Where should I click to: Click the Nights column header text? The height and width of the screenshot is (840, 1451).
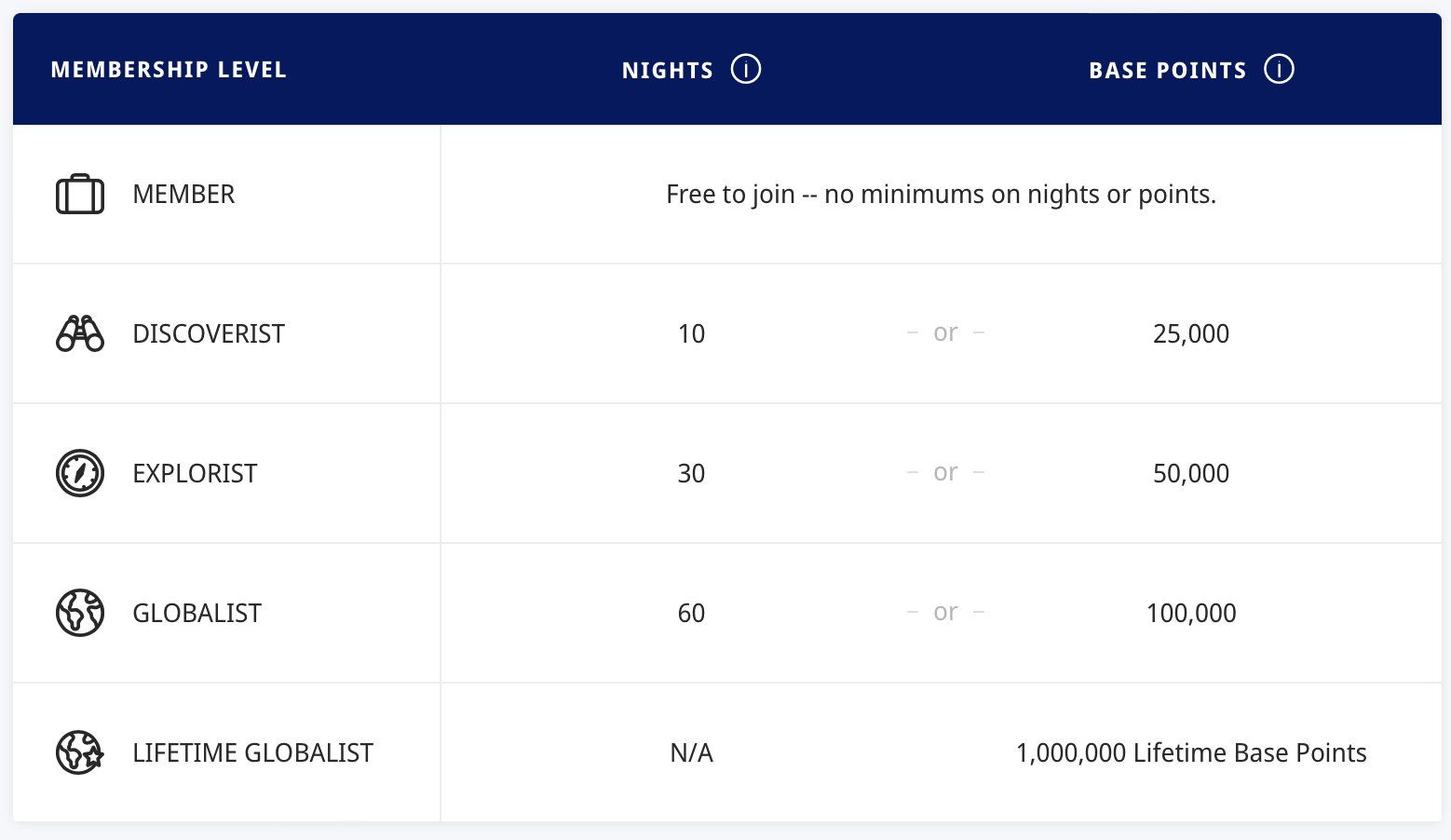click(667, 70)
